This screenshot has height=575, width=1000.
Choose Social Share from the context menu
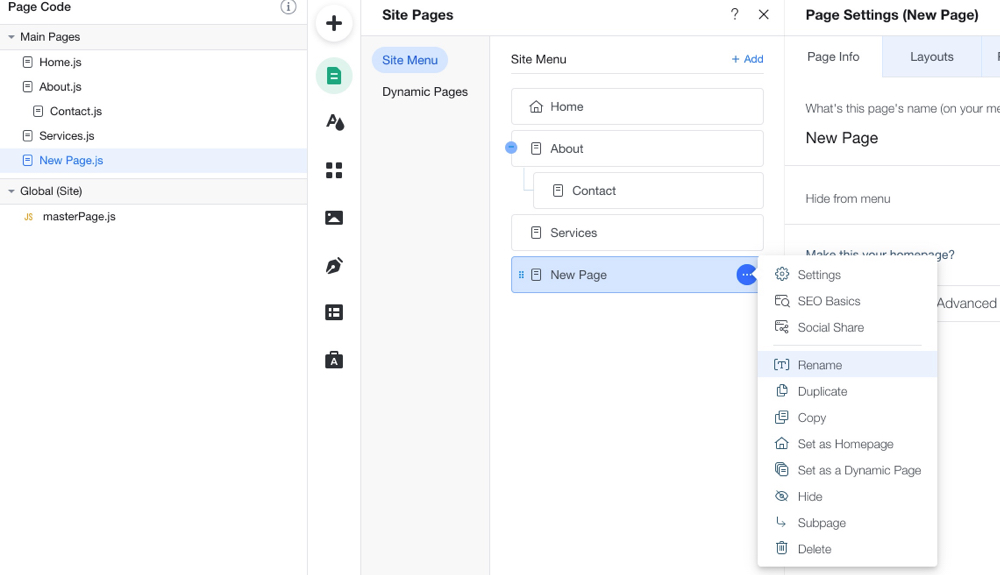847,327
